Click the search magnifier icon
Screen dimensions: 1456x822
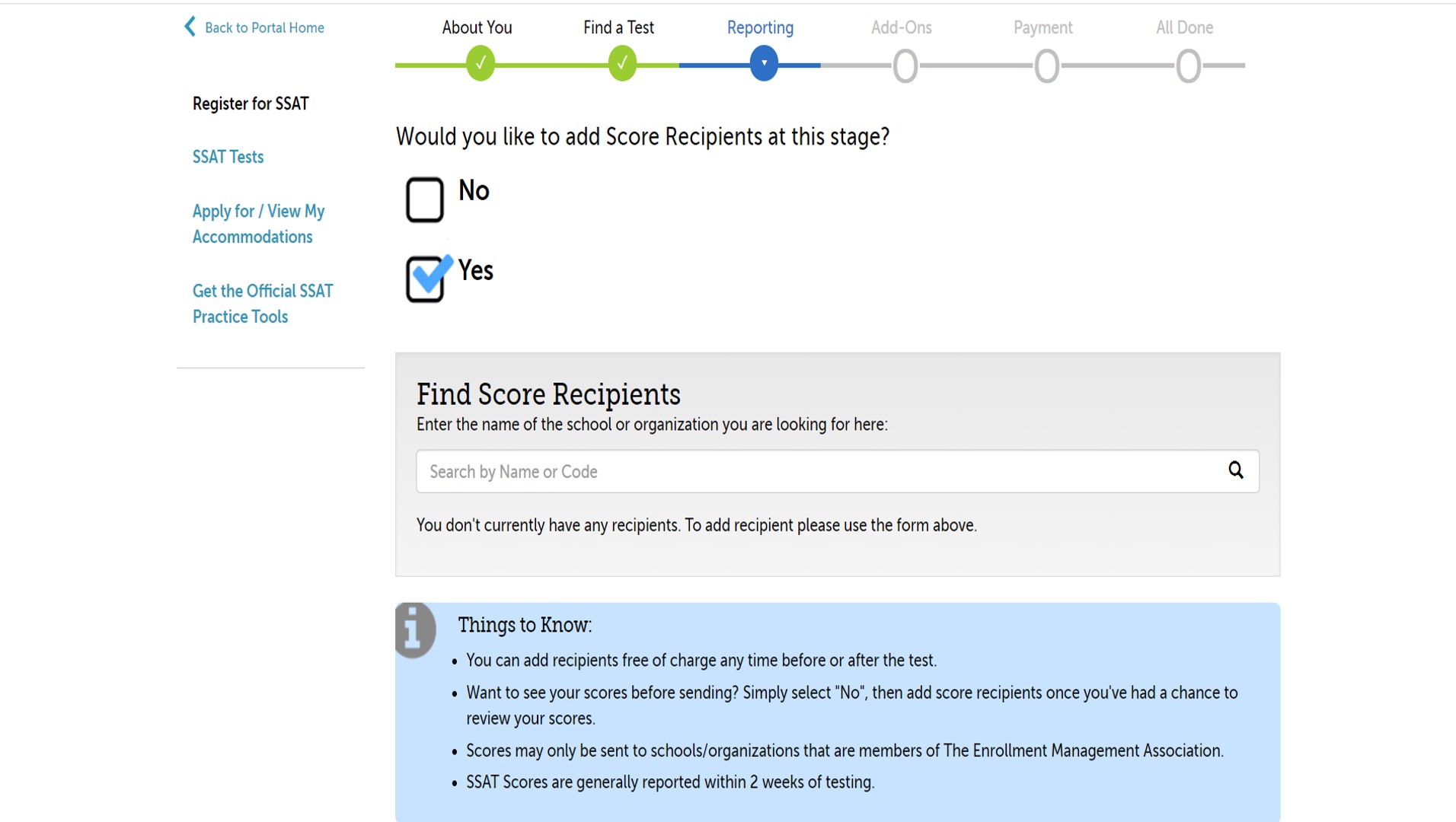pos(1235,470)
